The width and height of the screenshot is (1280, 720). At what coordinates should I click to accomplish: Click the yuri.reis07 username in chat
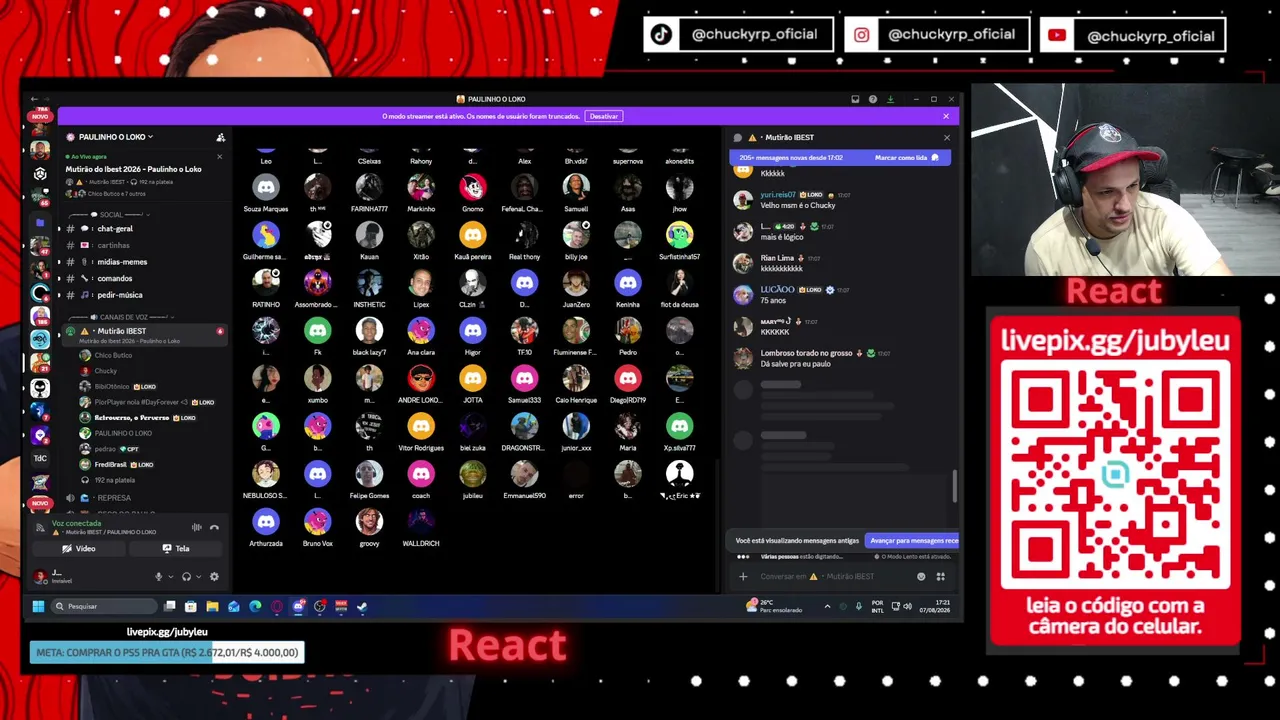click(x=778, y=195)
